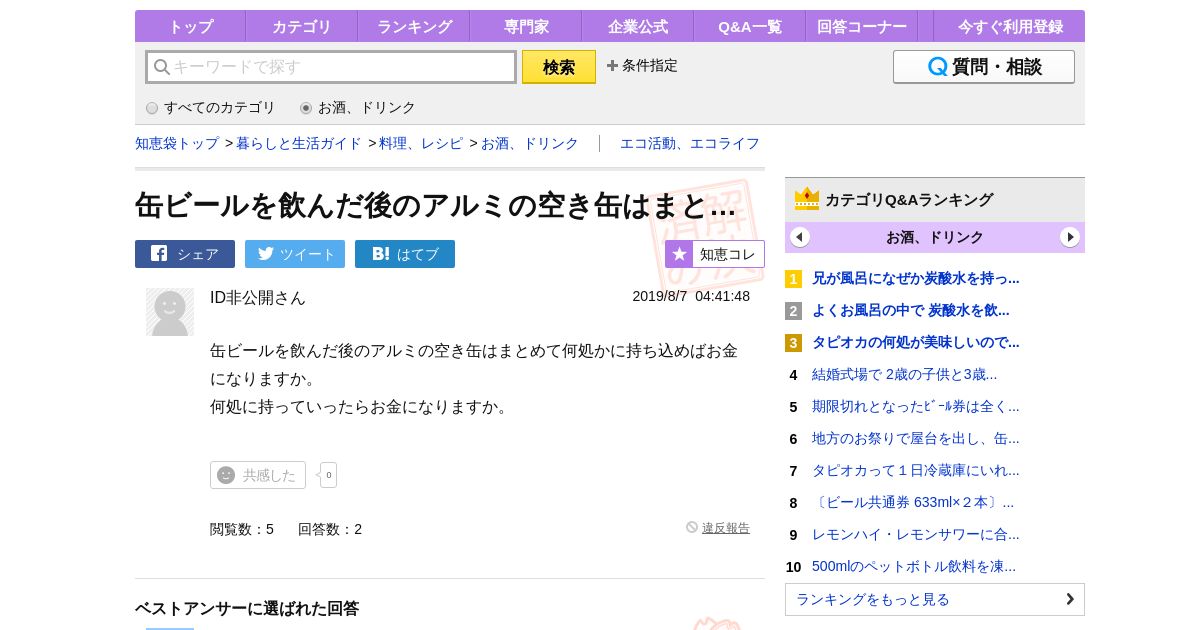
Task: Open お酒、ドリンク breadcrumb link
Action: [530, 143]
